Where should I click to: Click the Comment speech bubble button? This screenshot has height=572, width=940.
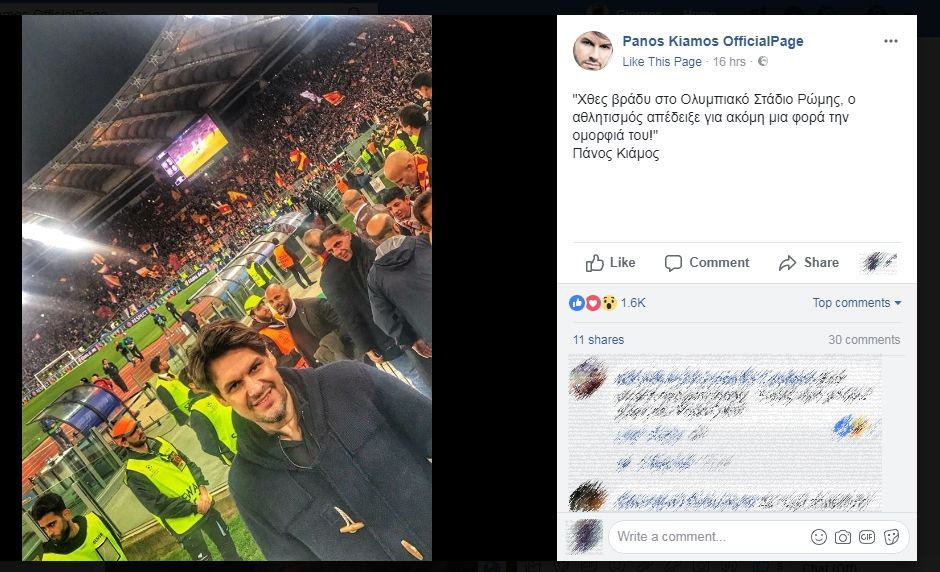coord(707,263)
